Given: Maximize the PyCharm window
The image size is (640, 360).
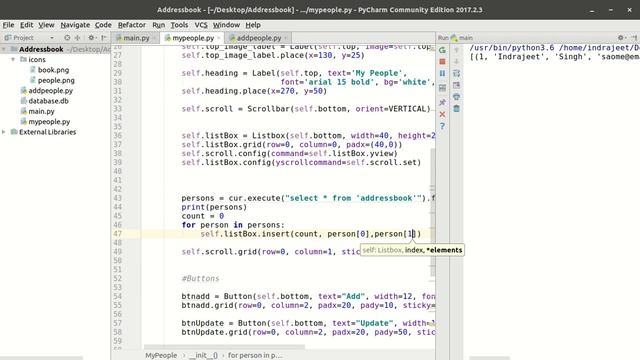Looking at the screenshot, I should tap(611, 10).
